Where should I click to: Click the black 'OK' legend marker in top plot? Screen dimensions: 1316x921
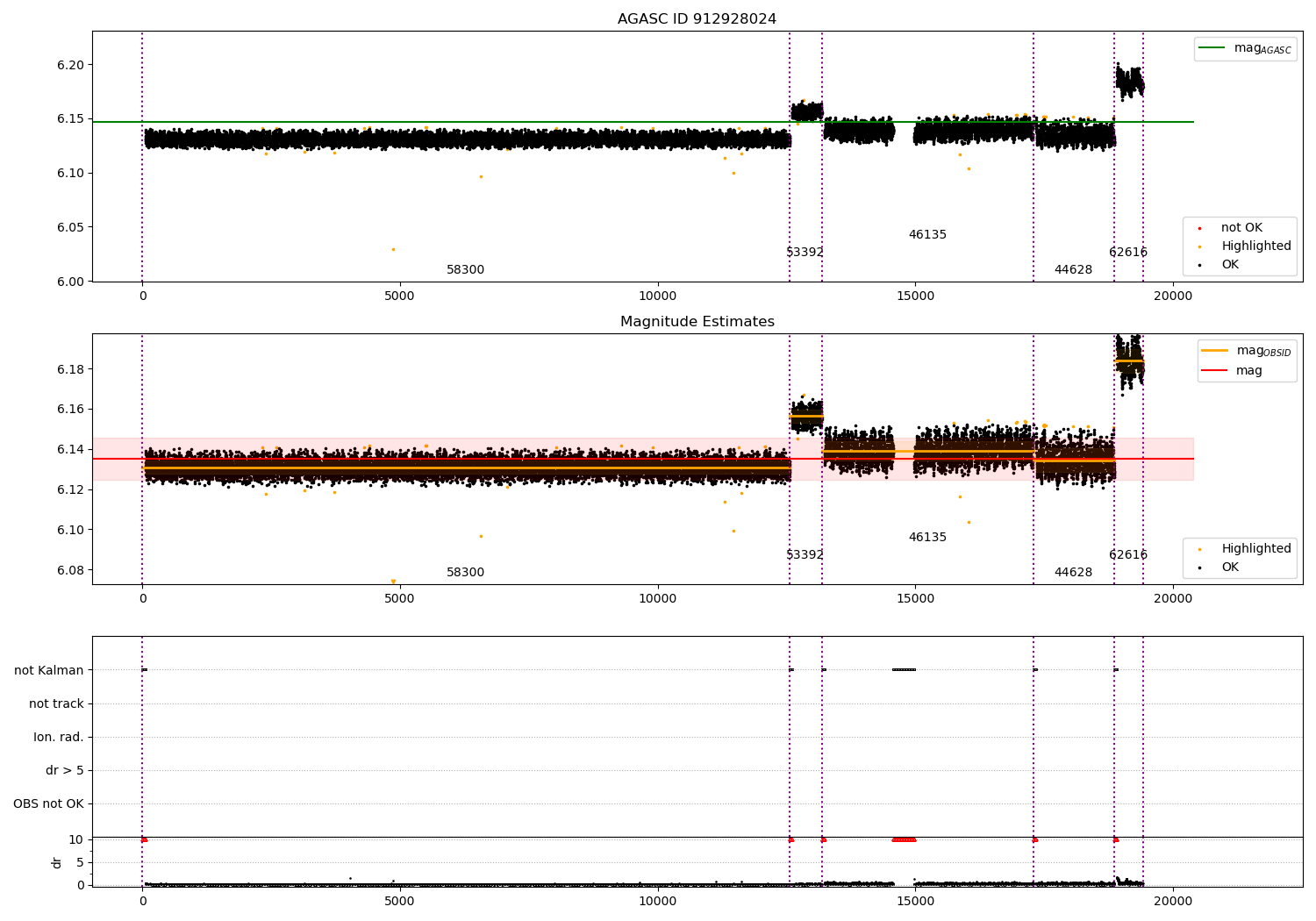1199,265
